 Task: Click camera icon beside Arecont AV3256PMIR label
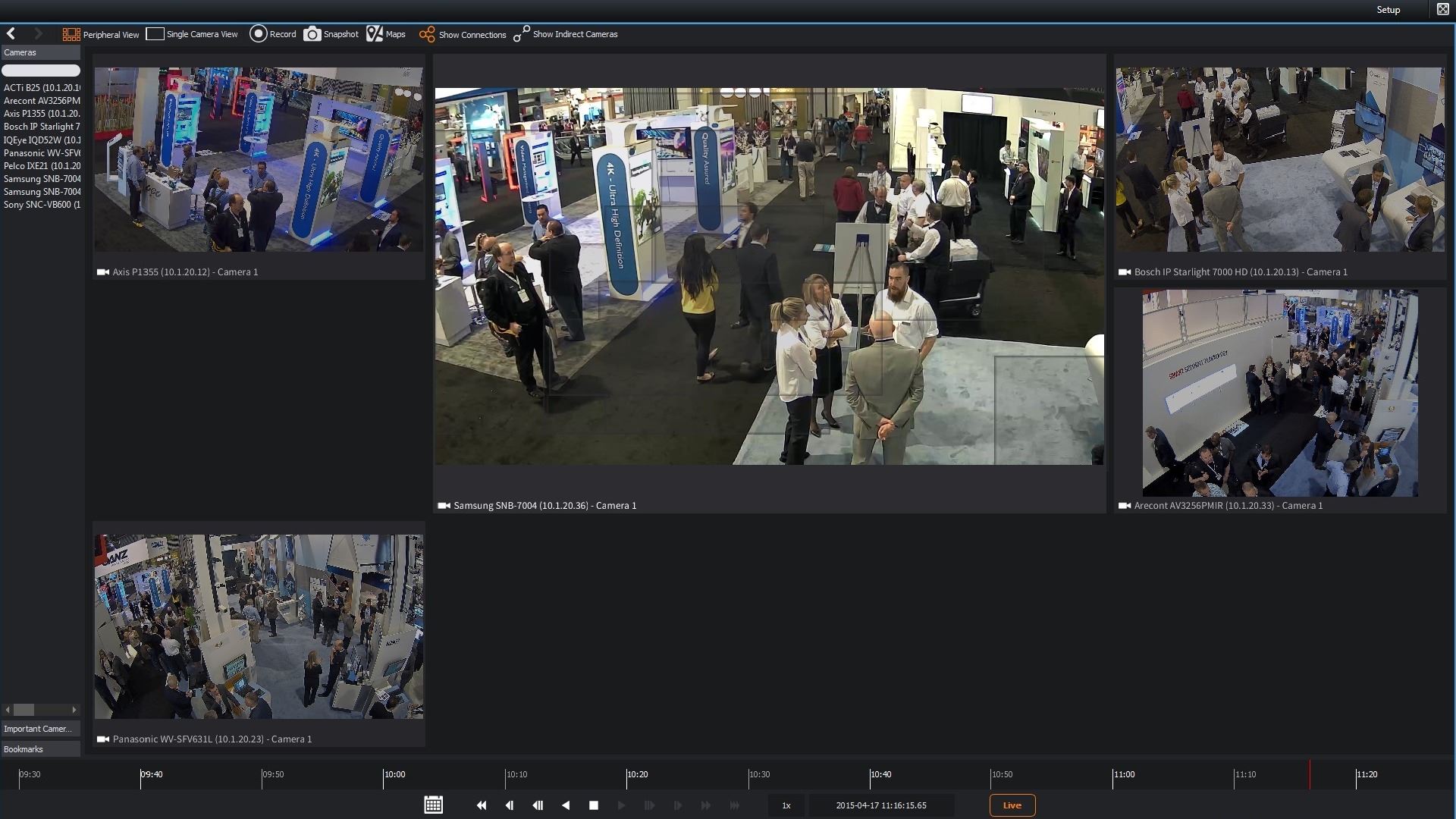[1125, 506]
